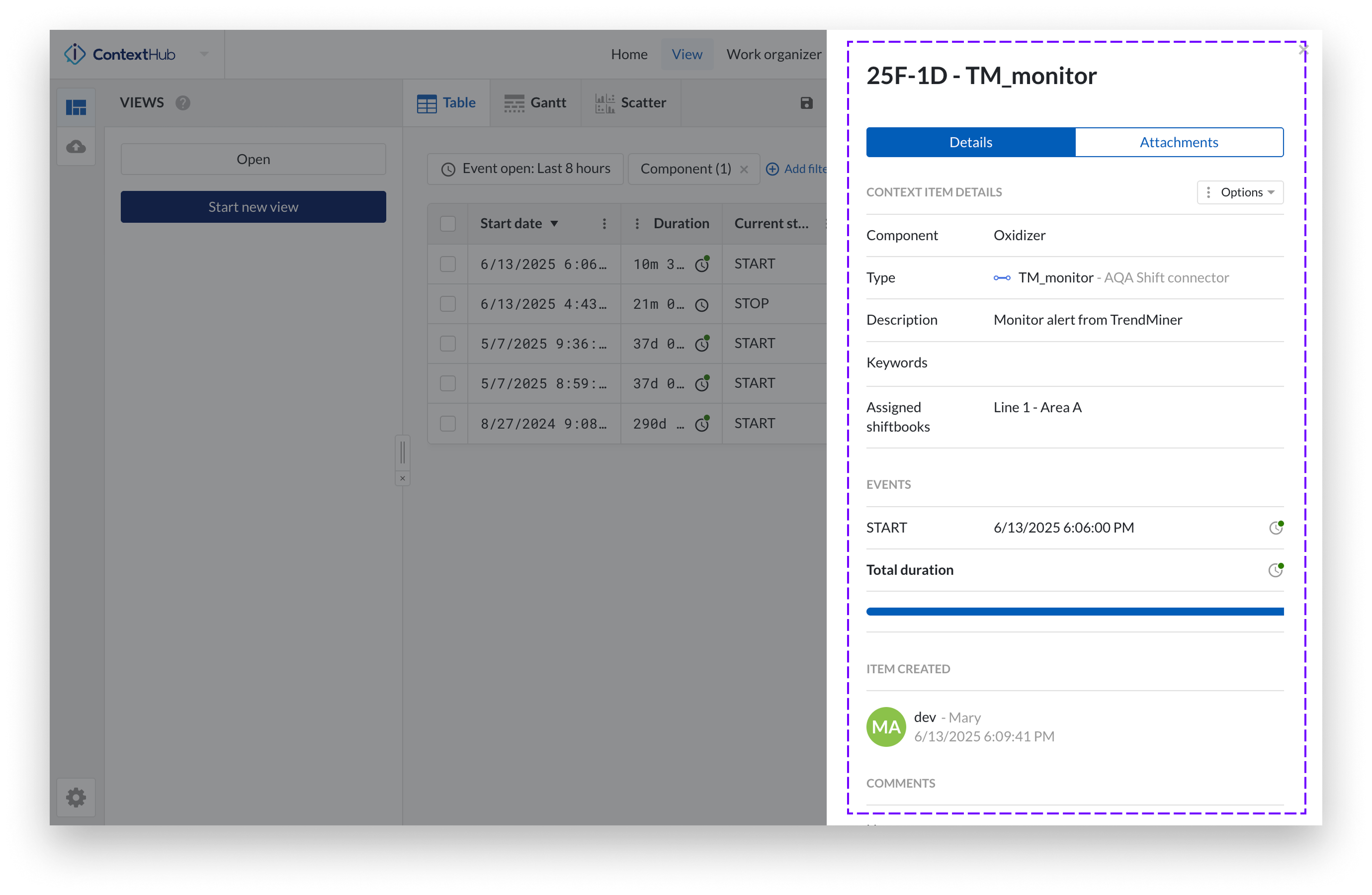
Task: Click clock icon beside START event
Action: 1276,528
